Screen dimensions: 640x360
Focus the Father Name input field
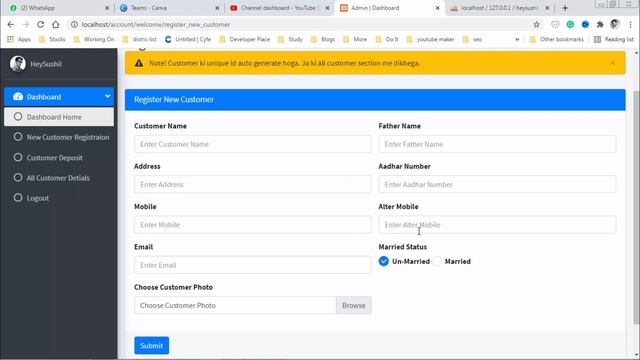pyautogui.click(x=497, y=144)
